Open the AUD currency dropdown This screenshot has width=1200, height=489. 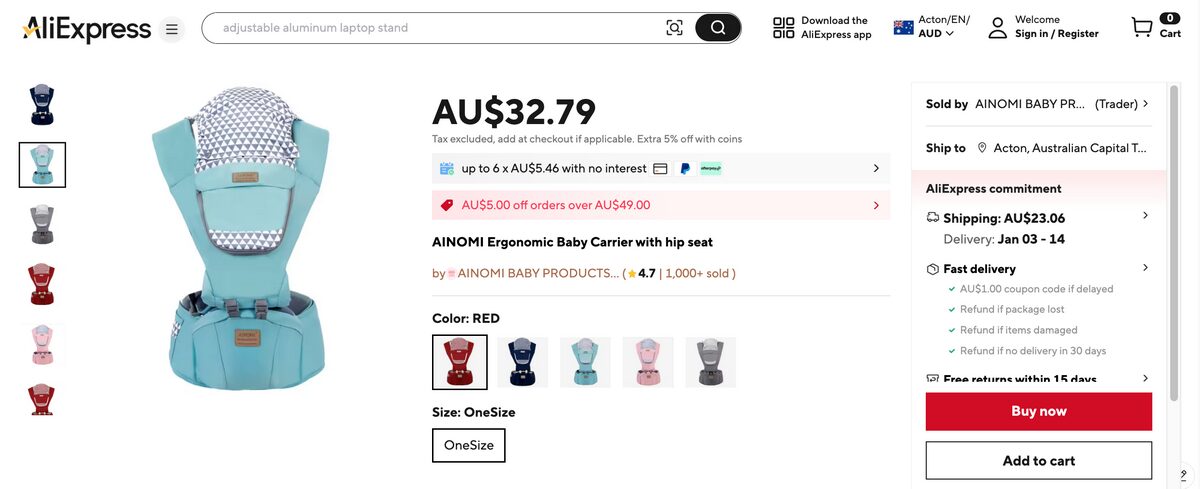click(936, 34)
